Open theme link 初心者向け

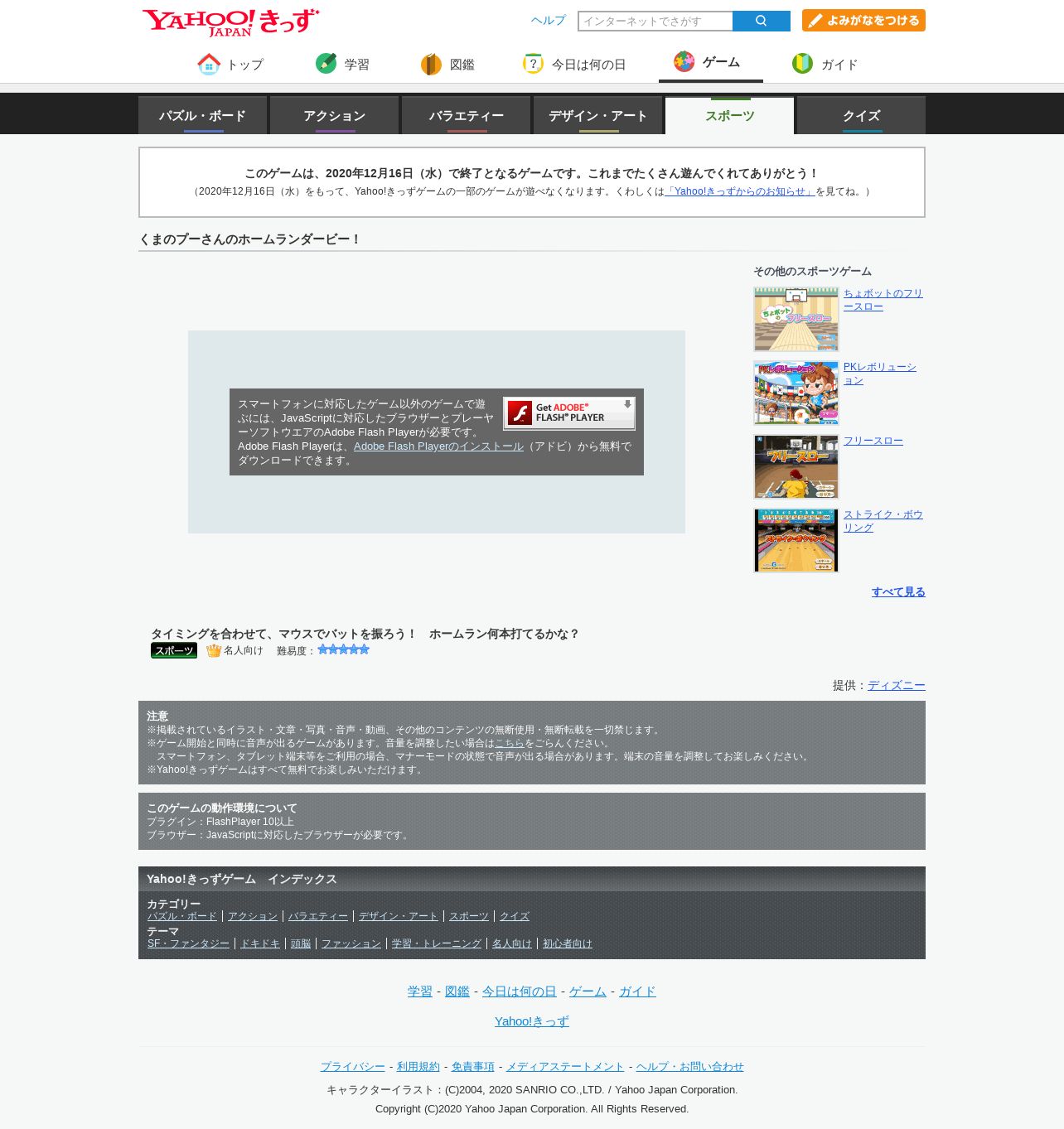(x=568, y=943)
